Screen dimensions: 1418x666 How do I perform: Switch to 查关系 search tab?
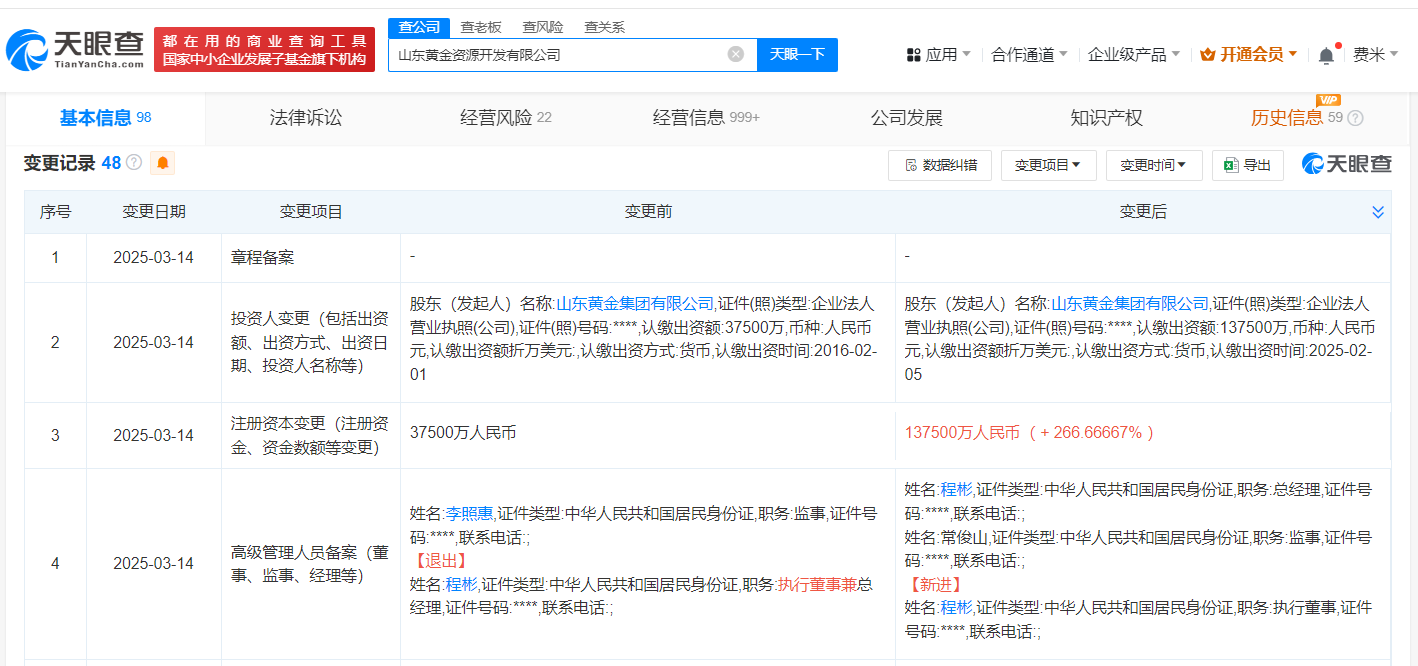[x=605, y=27]
